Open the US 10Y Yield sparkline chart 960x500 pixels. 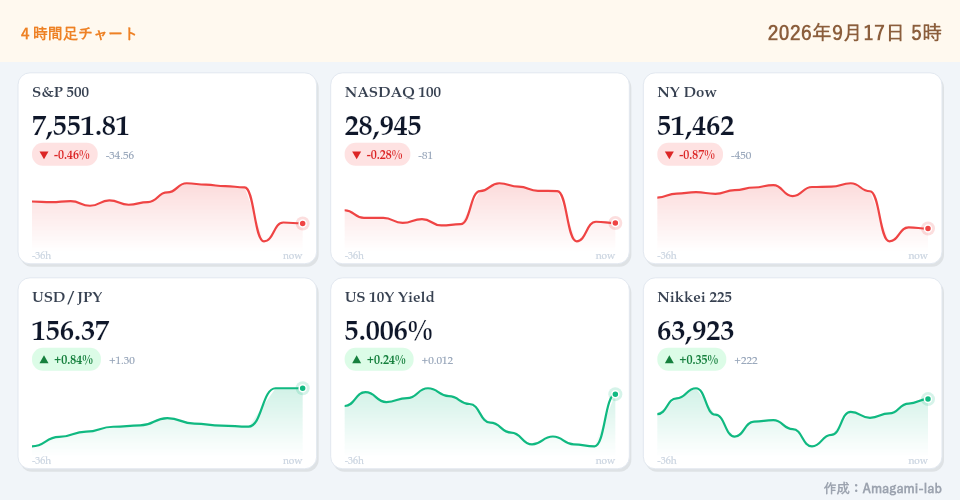[480, 421]
